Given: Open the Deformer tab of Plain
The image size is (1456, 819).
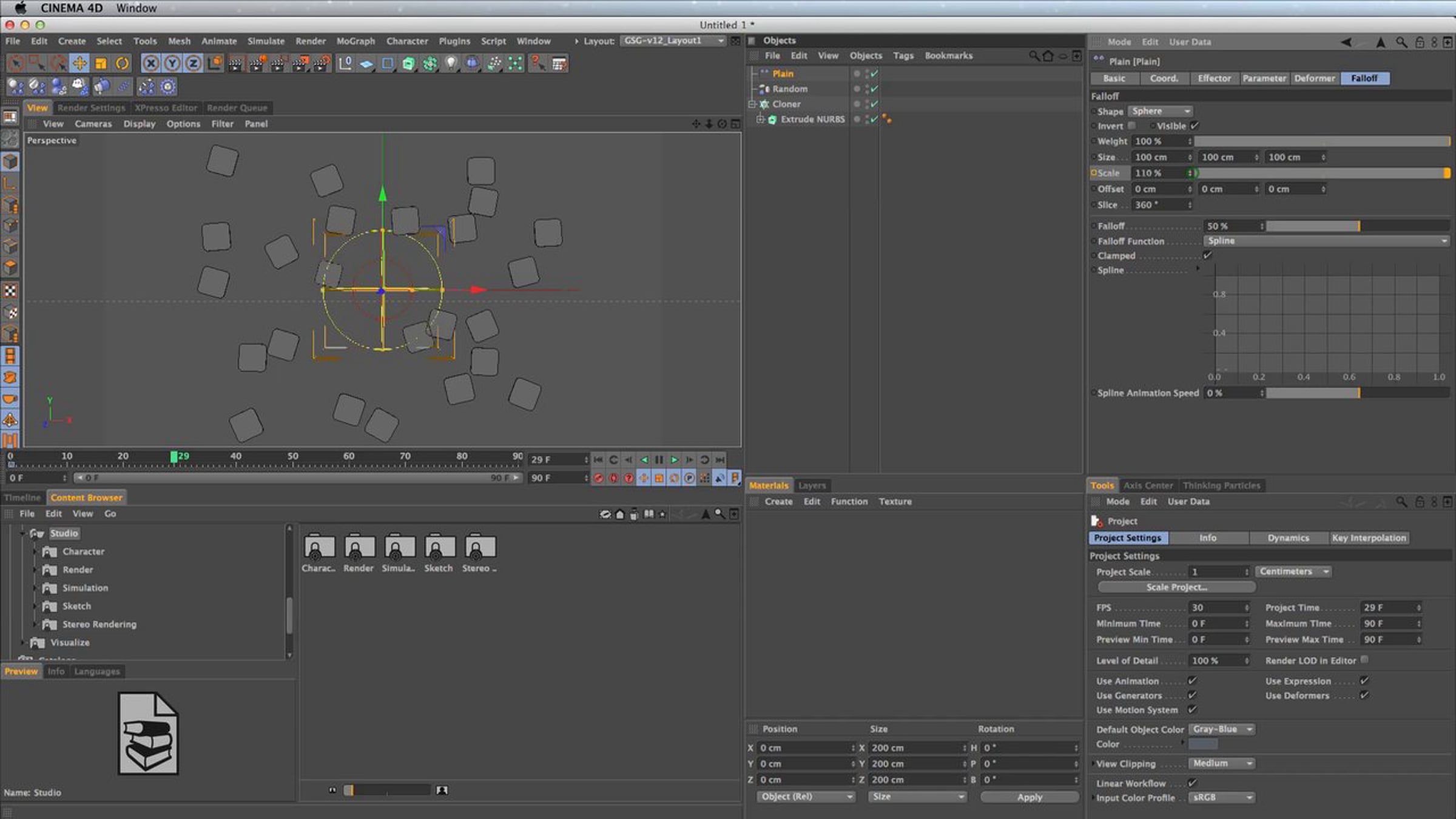Looking at the screenshot, I should click(x=1314, y=78).
